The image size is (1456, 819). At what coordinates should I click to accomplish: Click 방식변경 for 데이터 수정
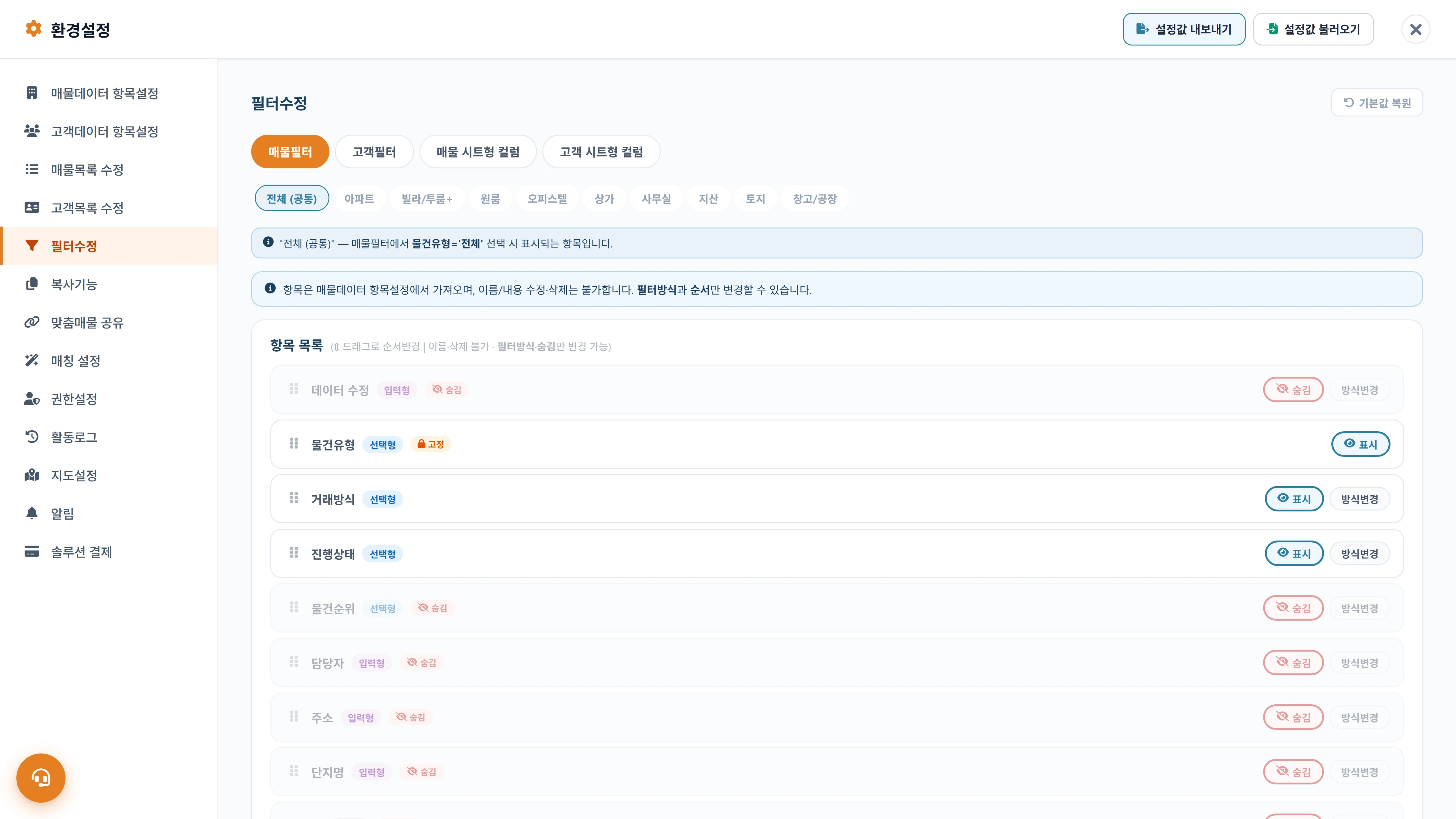pyautogui.click(x=1359, y=389)
